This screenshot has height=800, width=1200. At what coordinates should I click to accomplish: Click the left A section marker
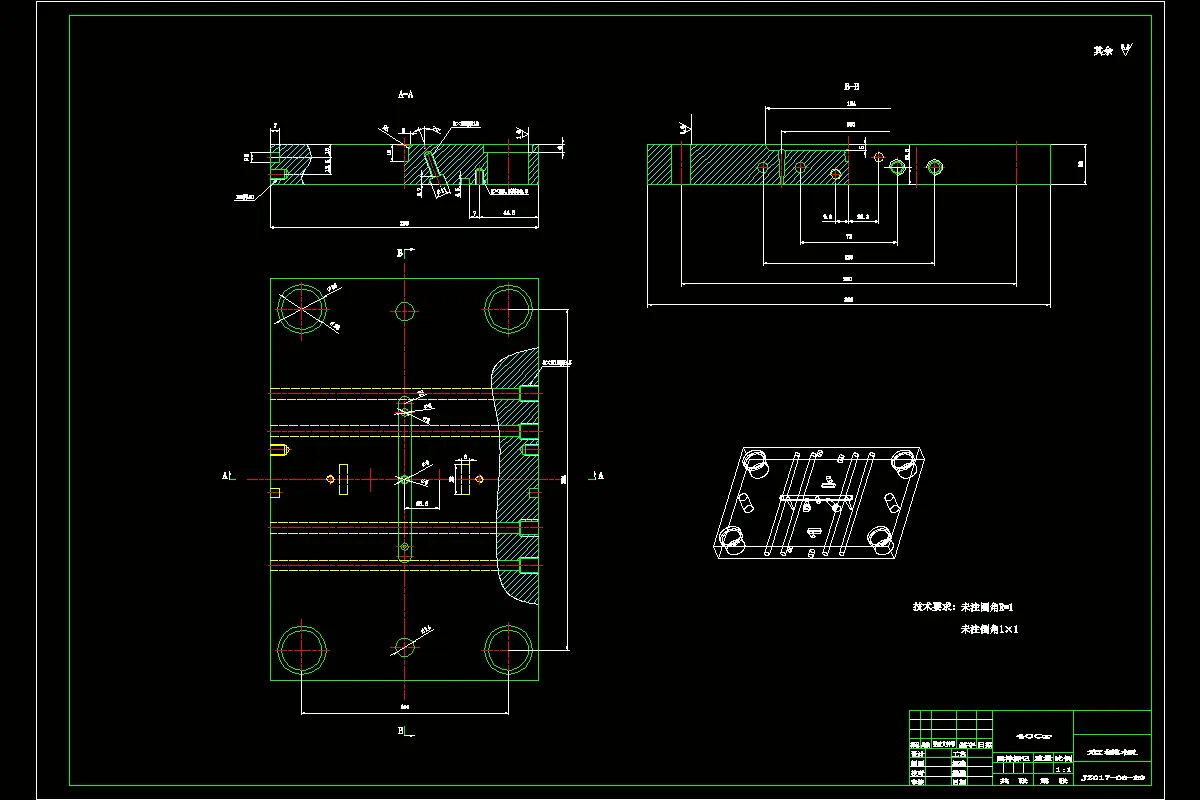tap(227, 477)
